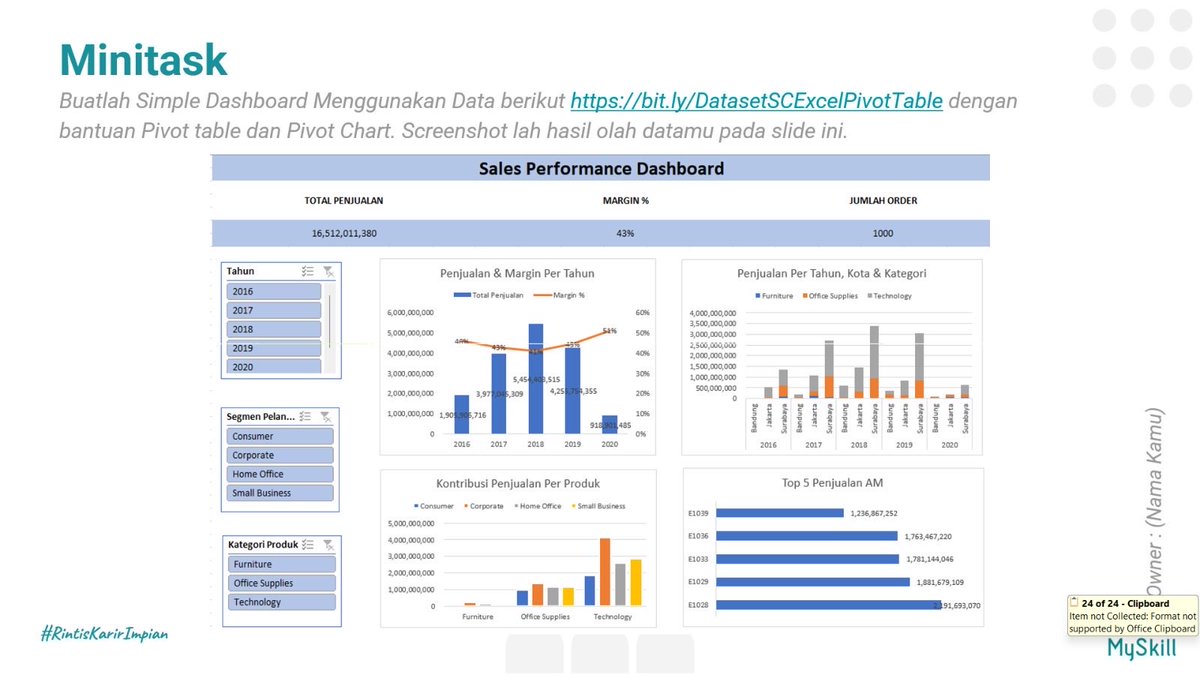Click the Small Business legend entry in the Kontribusi chart
Viewport: 1200px width, 675px height.
pyautogui.click(x=600, y=506)
